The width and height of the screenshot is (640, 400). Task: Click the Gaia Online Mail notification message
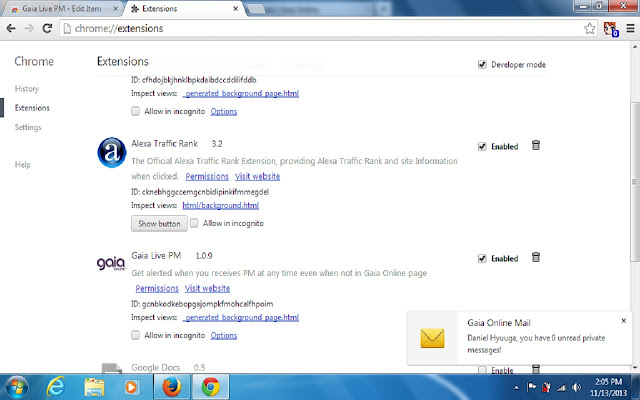coord(536,344)
